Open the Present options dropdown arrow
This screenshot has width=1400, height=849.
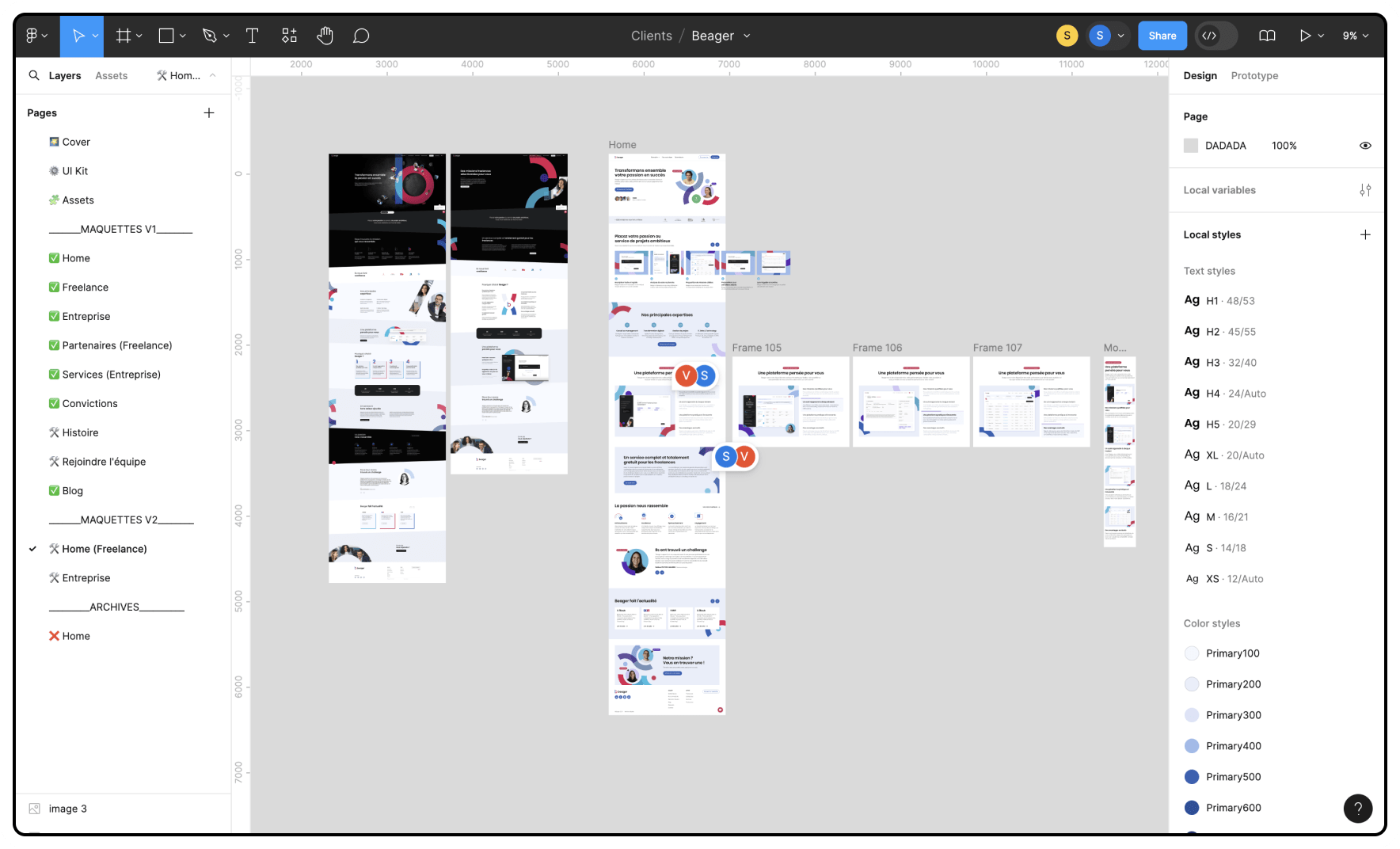point(1321,36)
